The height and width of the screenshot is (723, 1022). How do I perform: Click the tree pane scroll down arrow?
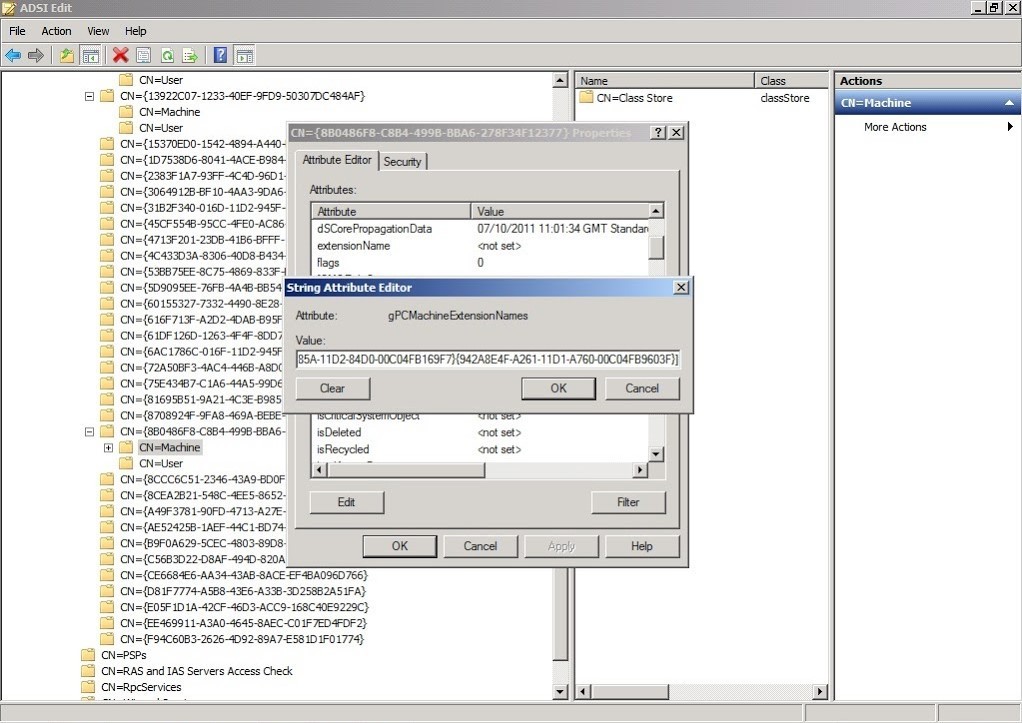coord(560,692)
